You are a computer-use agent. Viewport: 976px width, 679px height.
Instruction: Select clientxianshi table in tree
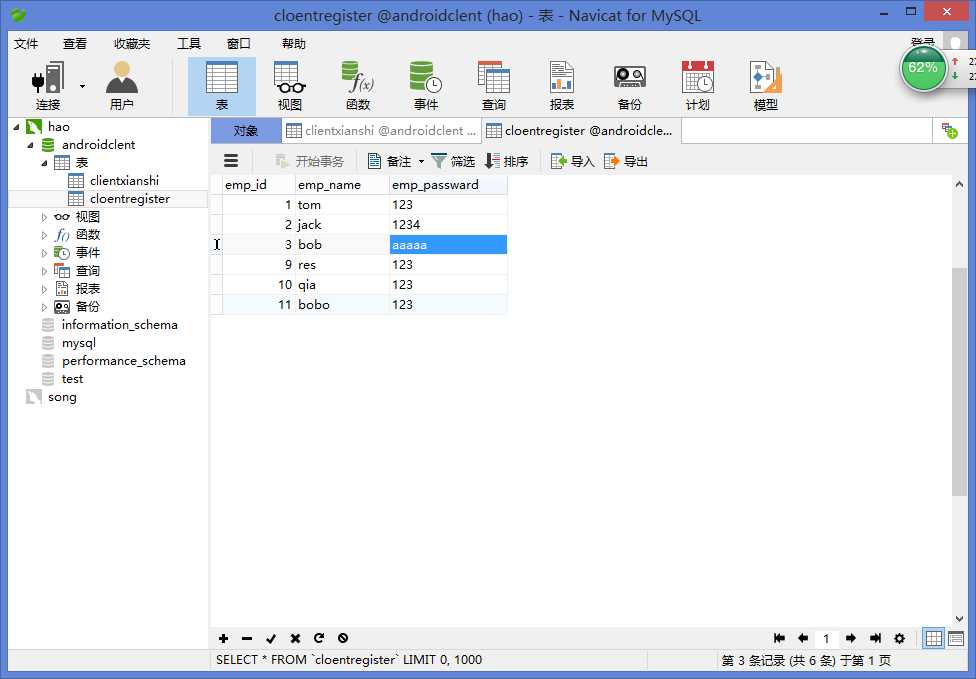(x=124, y=180)
